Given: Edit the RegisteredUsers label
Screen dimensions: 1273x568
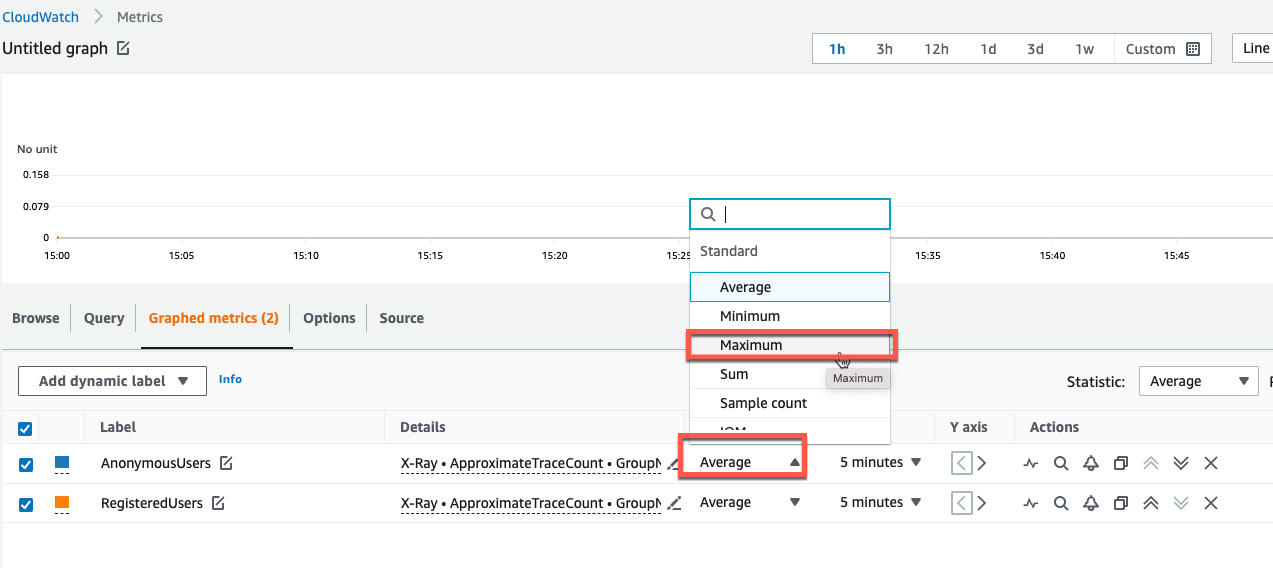Looking at the screenshot, I should 217,503.
